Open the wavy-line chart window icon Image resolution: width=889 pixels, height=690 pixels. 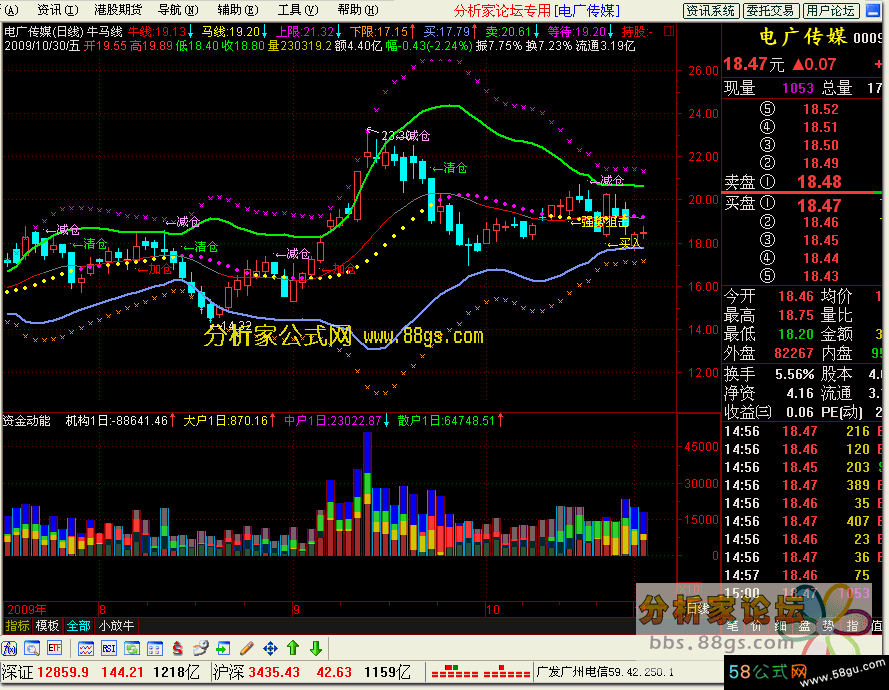pos(86,648)
